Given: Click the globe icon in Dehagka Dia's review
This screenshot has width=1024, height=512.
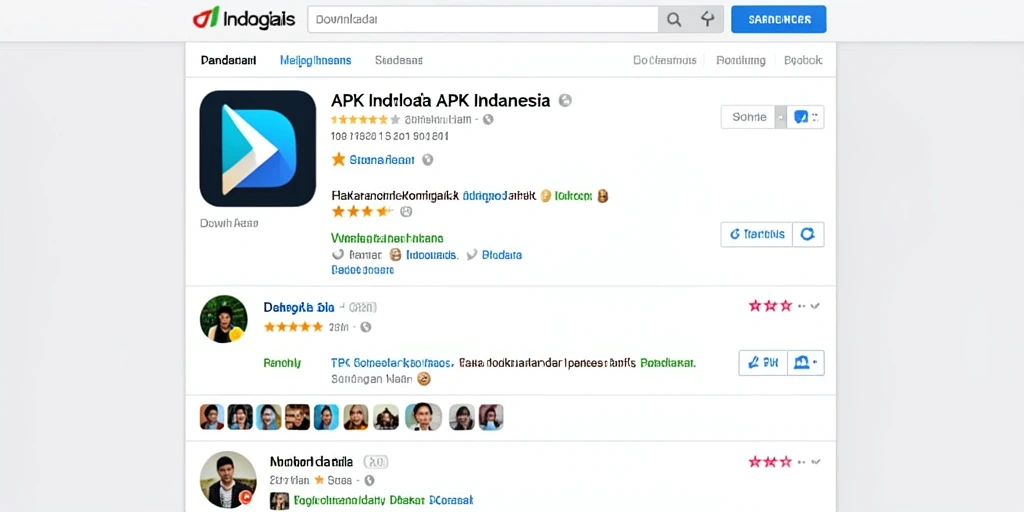Looking at the screenshot, I should [366, 327].
